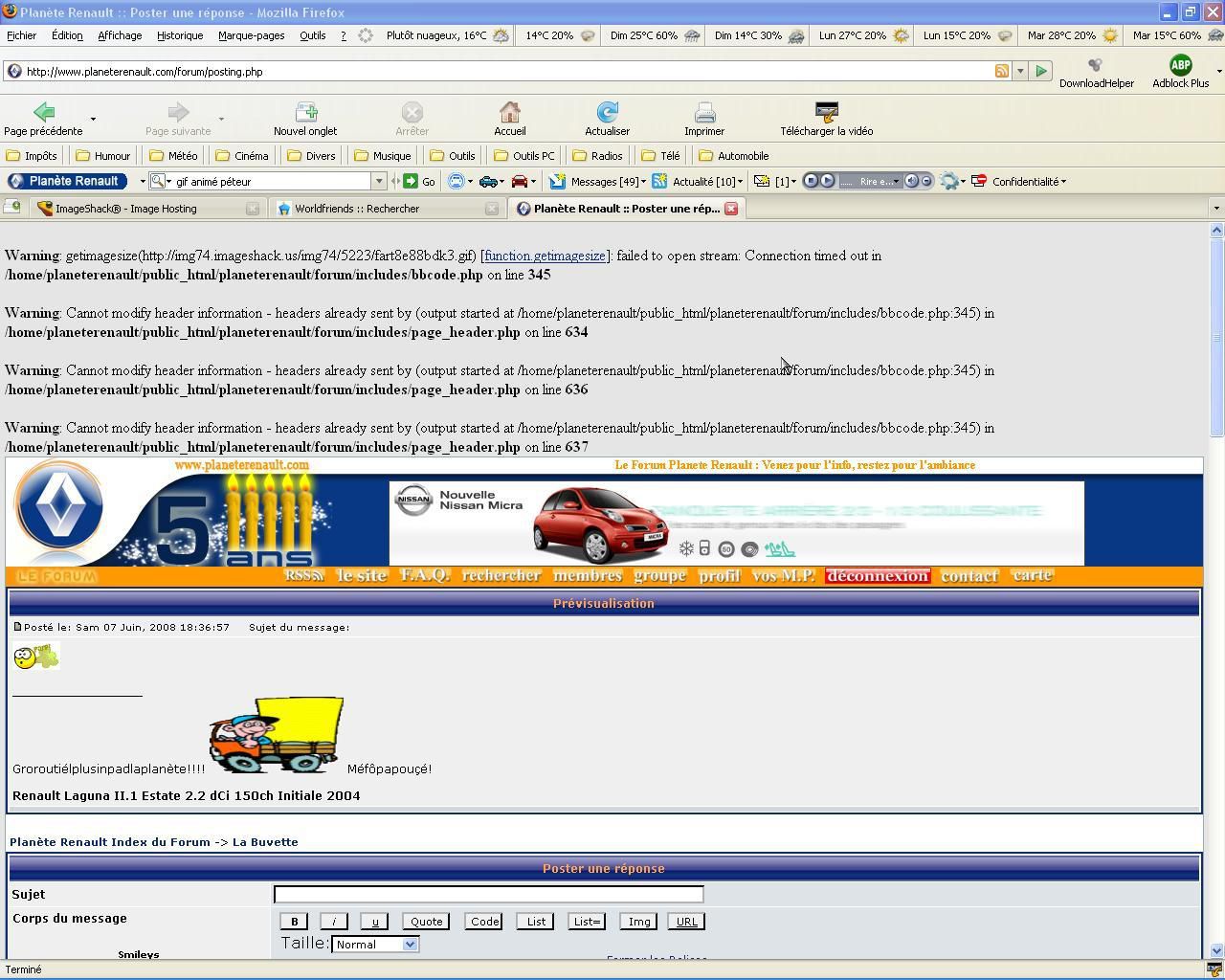Click into 'gif animé péteur' search field
Screen dimensions: 1225x980
pyautogui.click(x=272, y=181)
